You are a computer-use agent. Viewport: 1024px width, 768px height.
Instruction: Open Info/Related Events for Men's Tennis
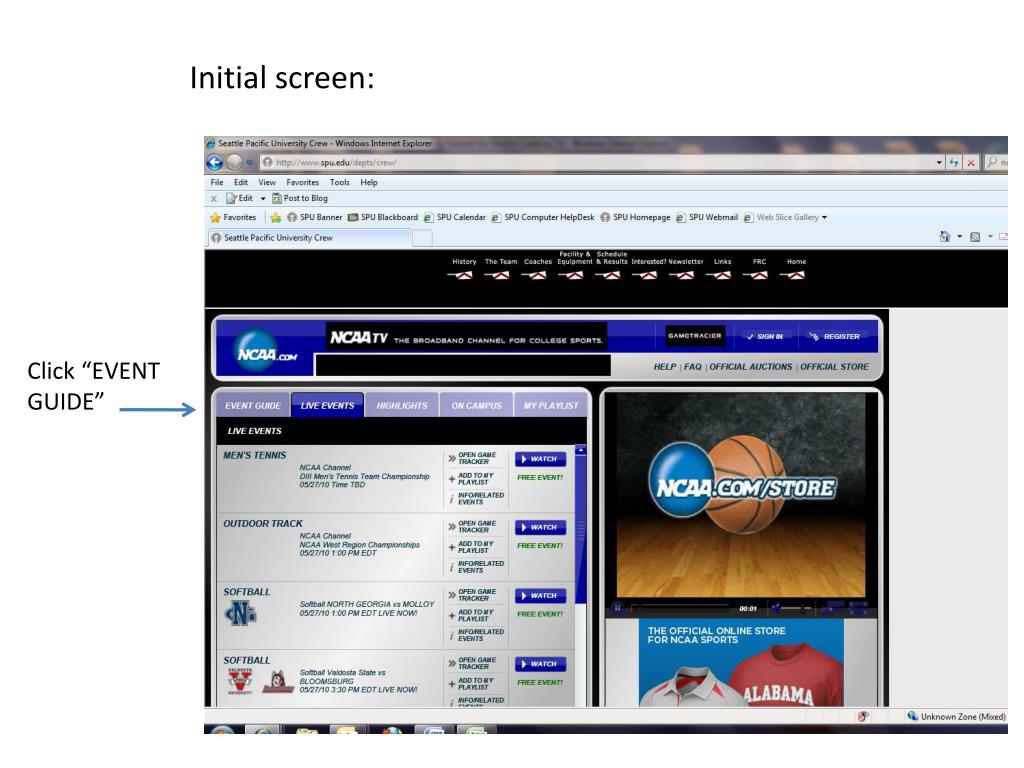click(477, 498)
